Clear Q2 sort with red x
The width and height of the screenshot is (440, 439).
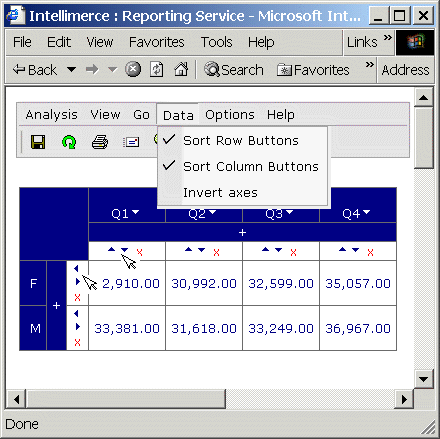click(217, 253)
